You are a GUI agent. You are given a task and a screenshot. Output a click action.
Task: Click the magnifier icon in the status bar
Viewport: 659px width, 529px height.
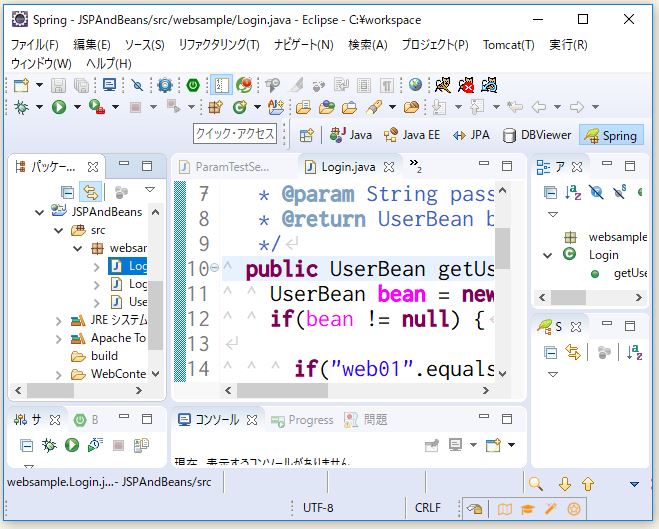[535, 484]
